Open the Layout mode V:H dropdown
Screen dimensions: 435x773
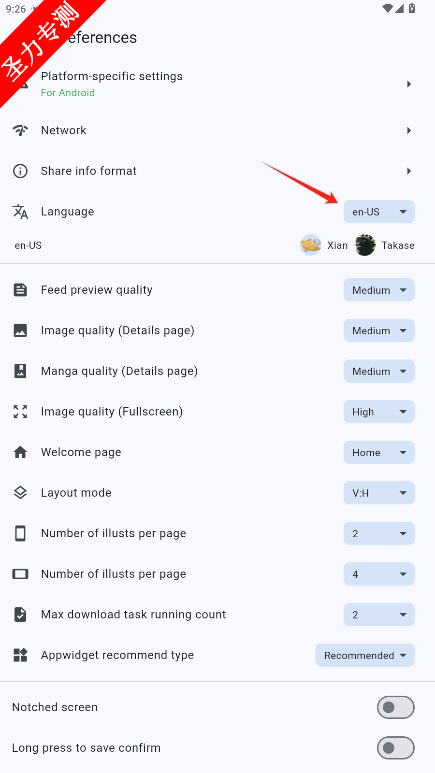(x=379, y=493)
